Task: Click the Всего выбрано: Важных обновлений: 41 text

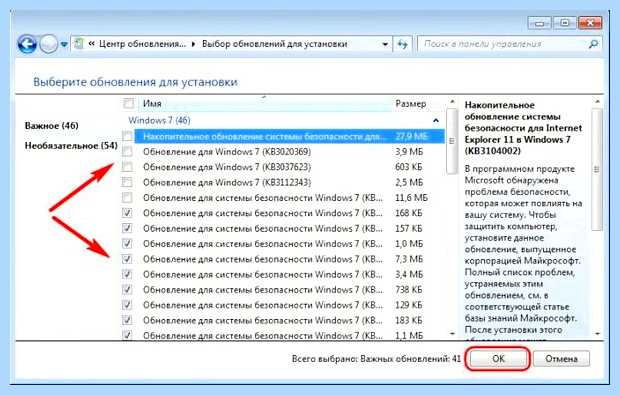Action: click(x=376, y=359)
